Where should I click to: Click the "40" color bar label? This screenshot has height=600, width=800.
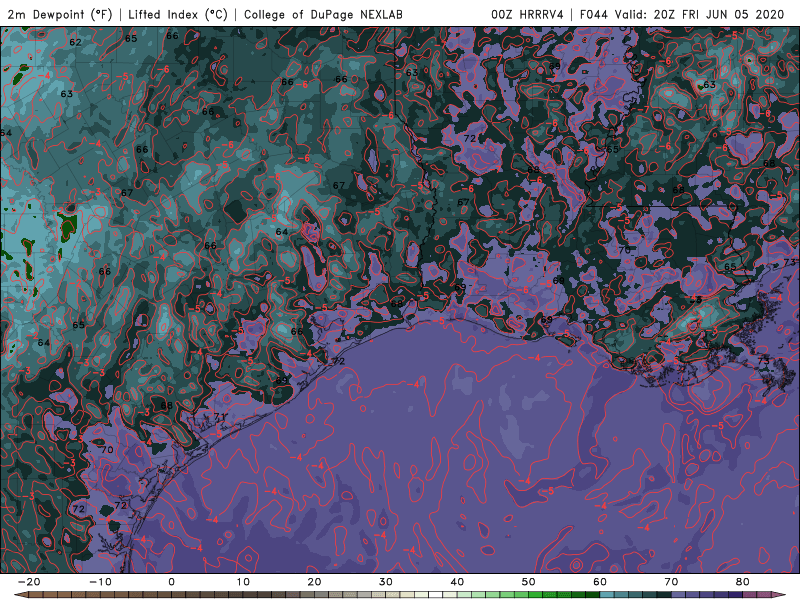(457, 582)
